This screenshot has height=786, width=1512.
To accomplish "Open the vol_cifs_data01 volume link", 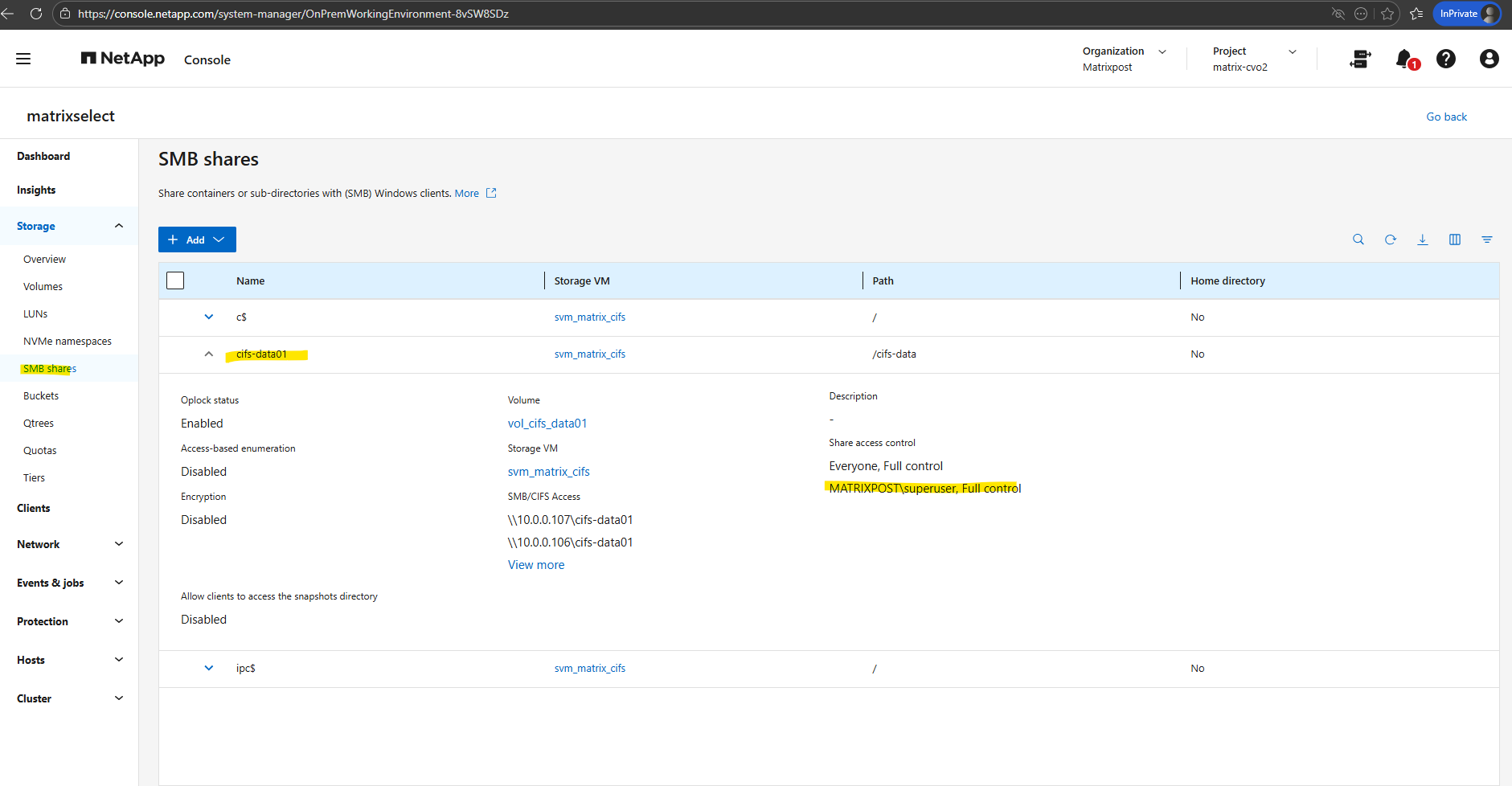I will [x=547, y=424].
